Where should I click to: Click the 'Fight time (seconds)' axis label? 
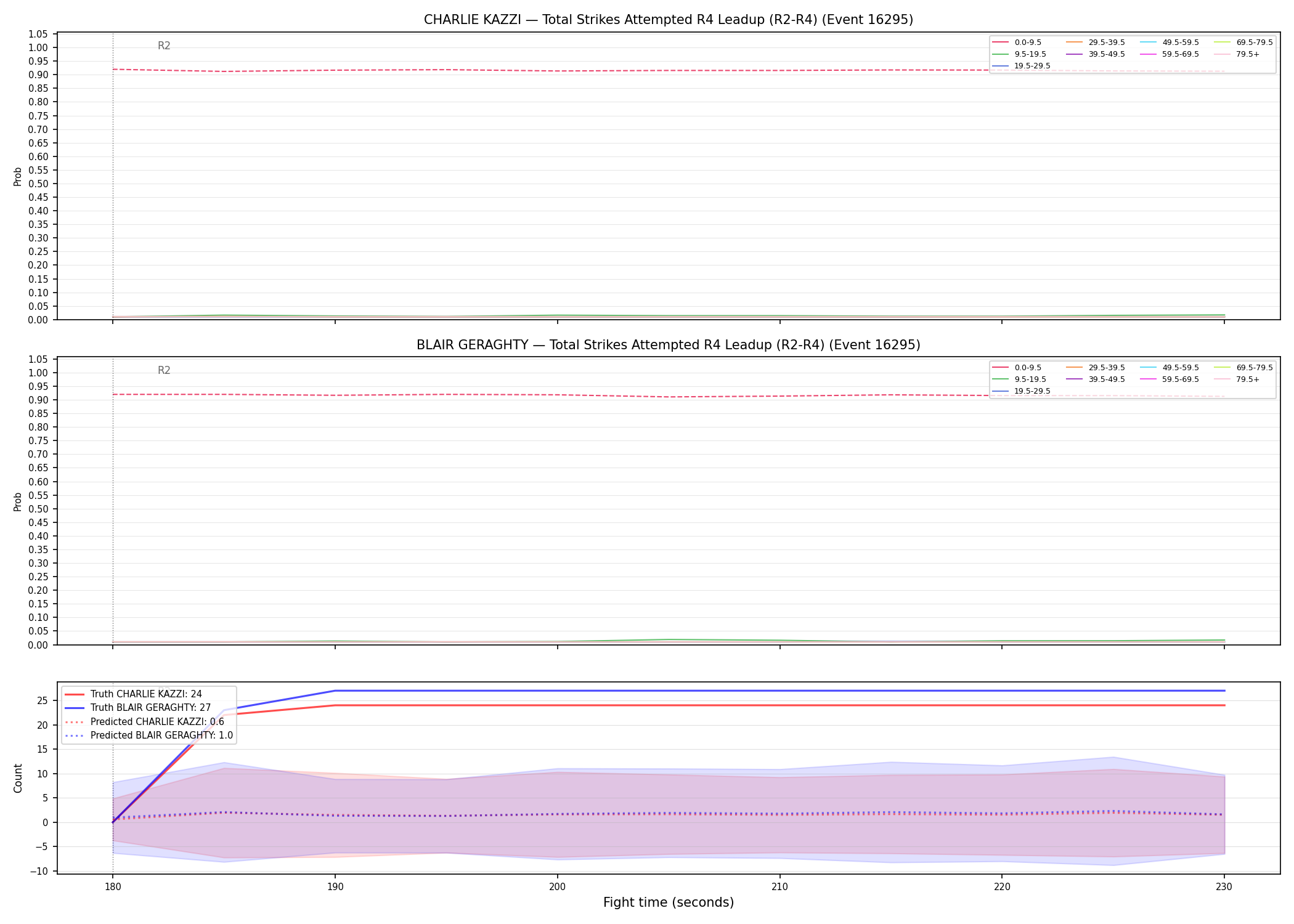[669, 903]
